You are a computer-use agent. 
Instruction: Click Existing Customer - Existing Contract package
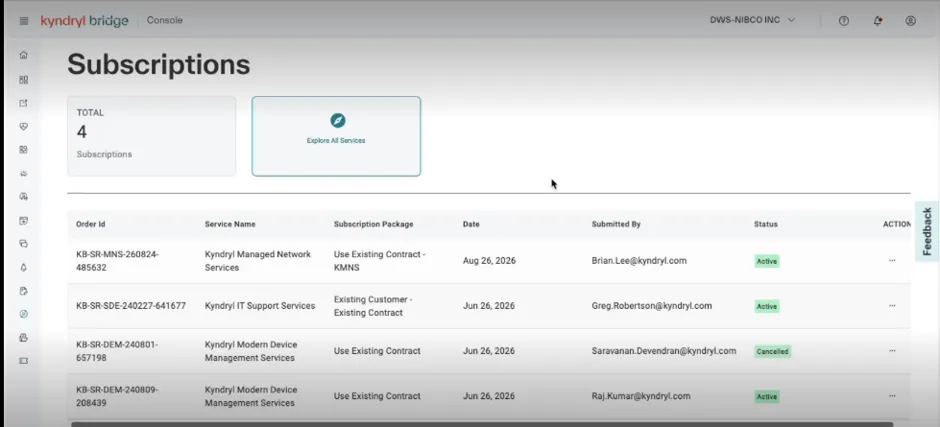pos(373,306)
